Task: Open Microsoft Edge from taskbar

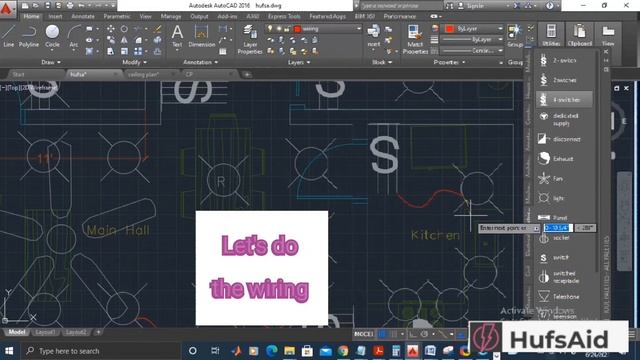Action: (272, 351)
